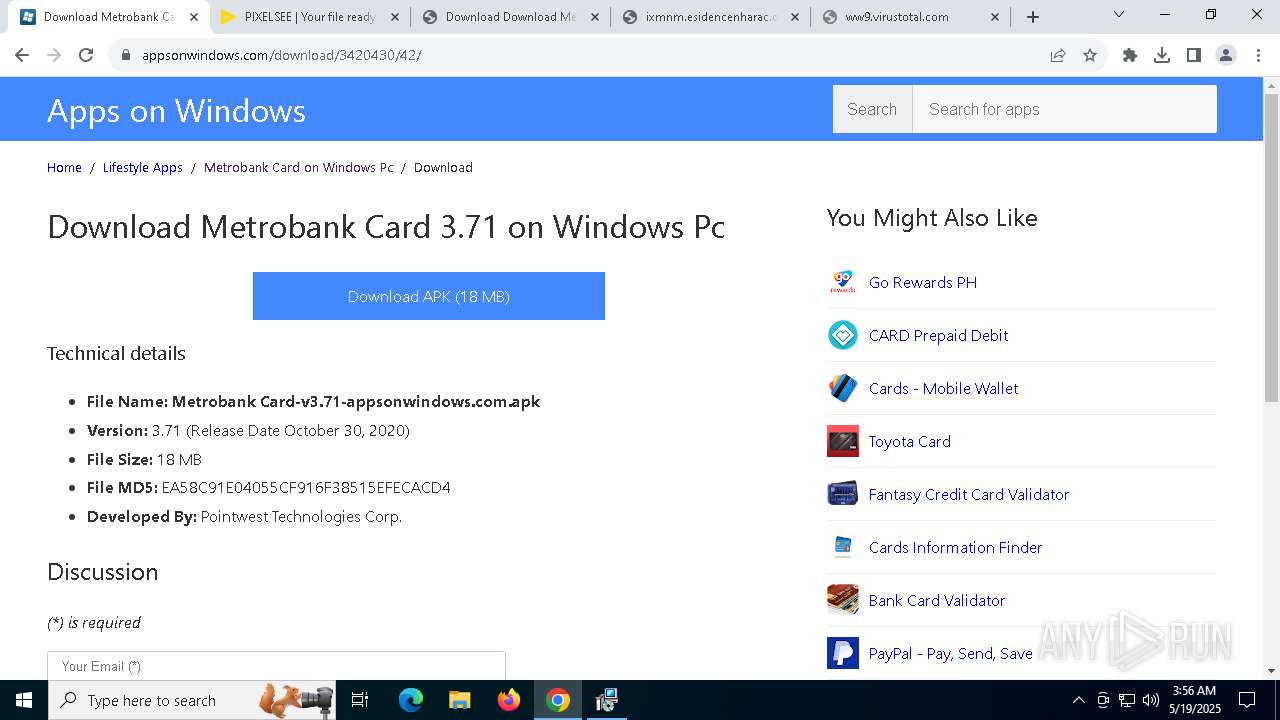Screen dimensions: 1280x720
Task: Open File Explorer from the taskbar
Action: (x=459, y=700)
